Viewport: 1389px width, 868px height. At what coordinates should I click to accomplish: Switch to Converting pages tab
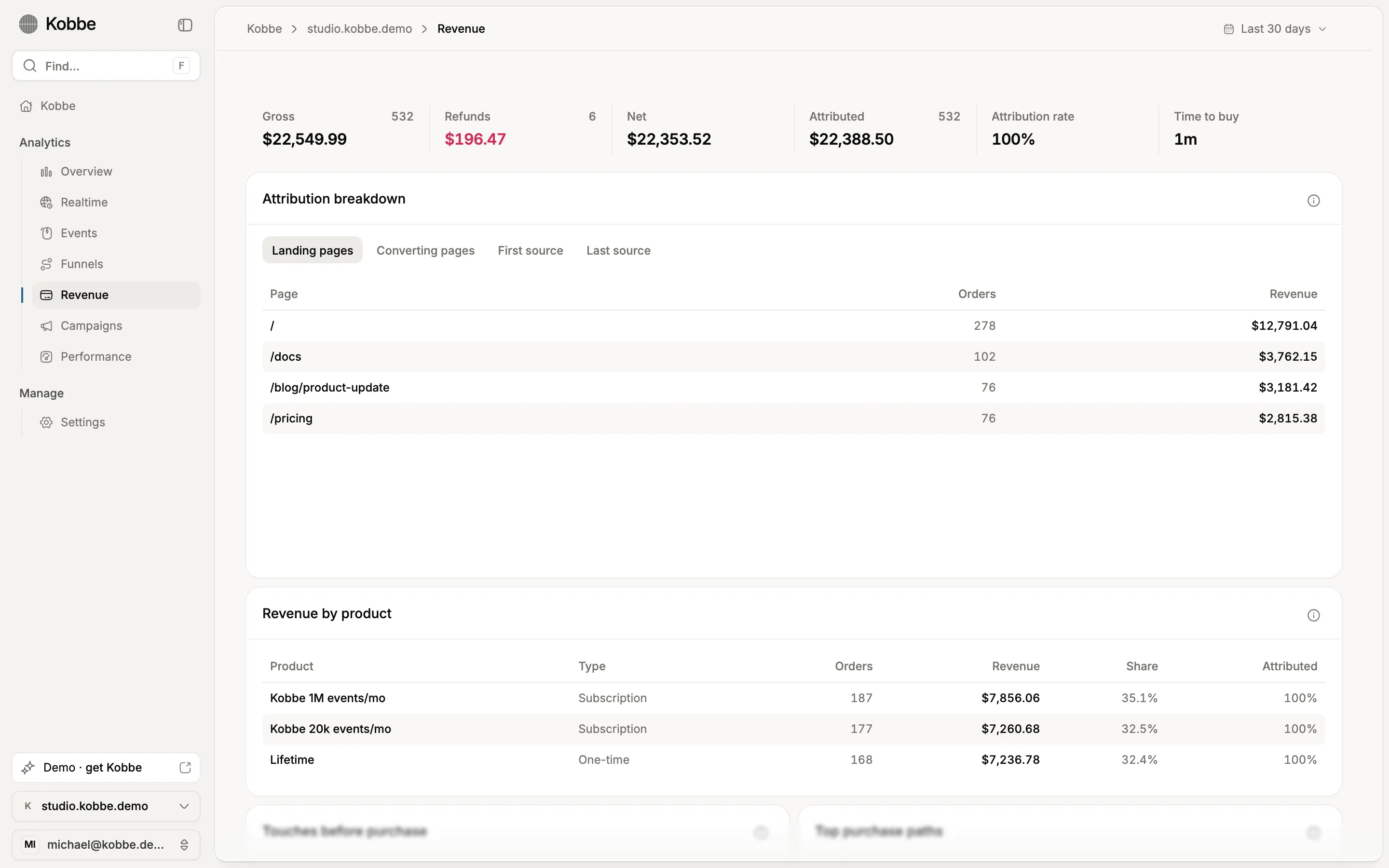[425, 250]
